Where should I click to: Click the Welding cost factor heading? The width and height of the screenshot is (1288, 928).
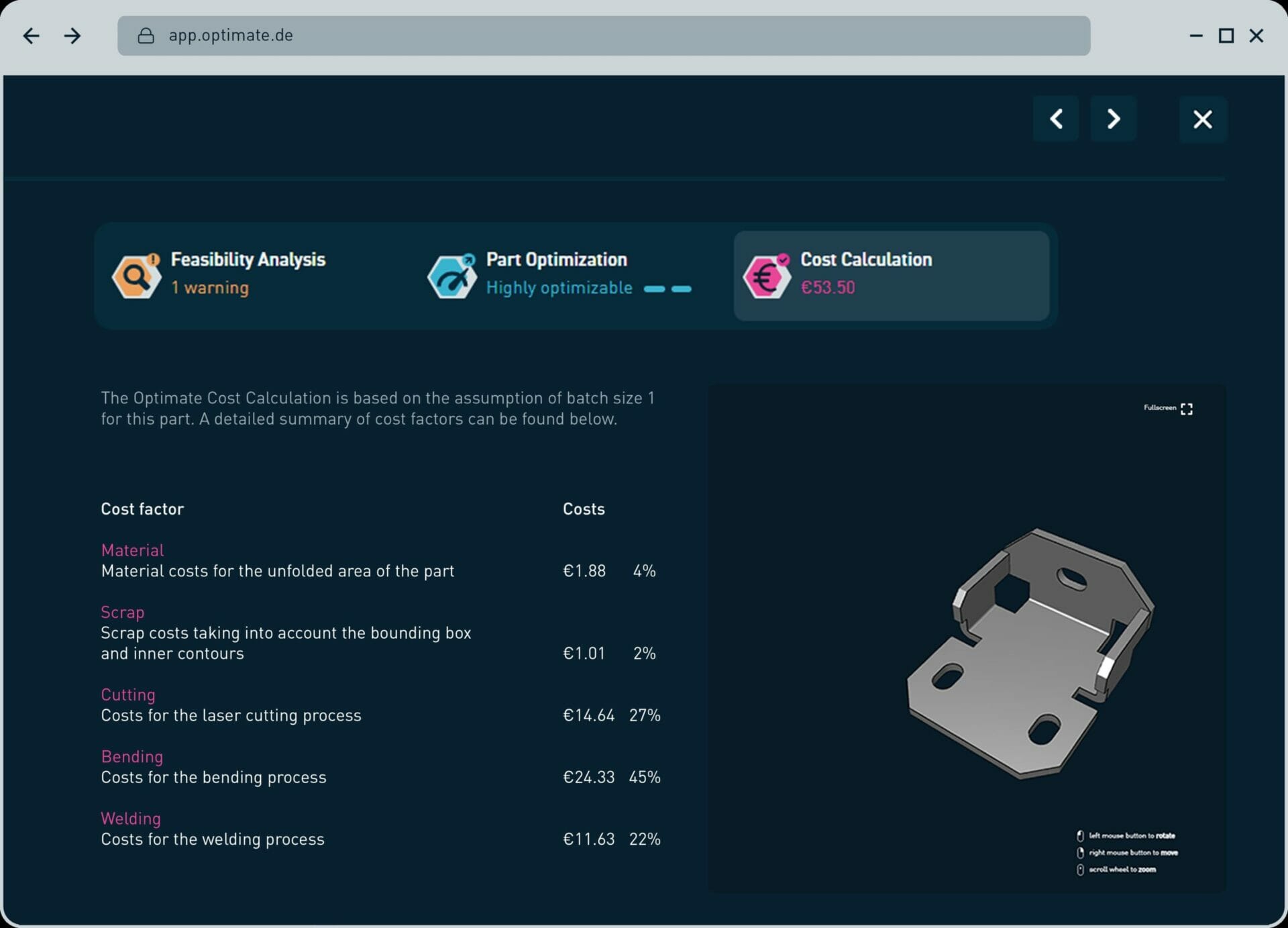tap(131, 819)
